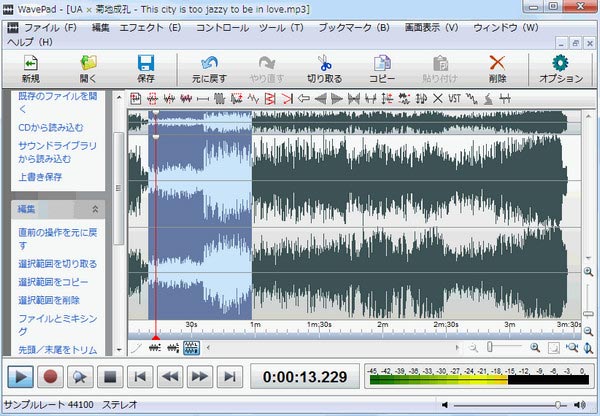Open a file with the 開く button

click(x=88, y=69)
